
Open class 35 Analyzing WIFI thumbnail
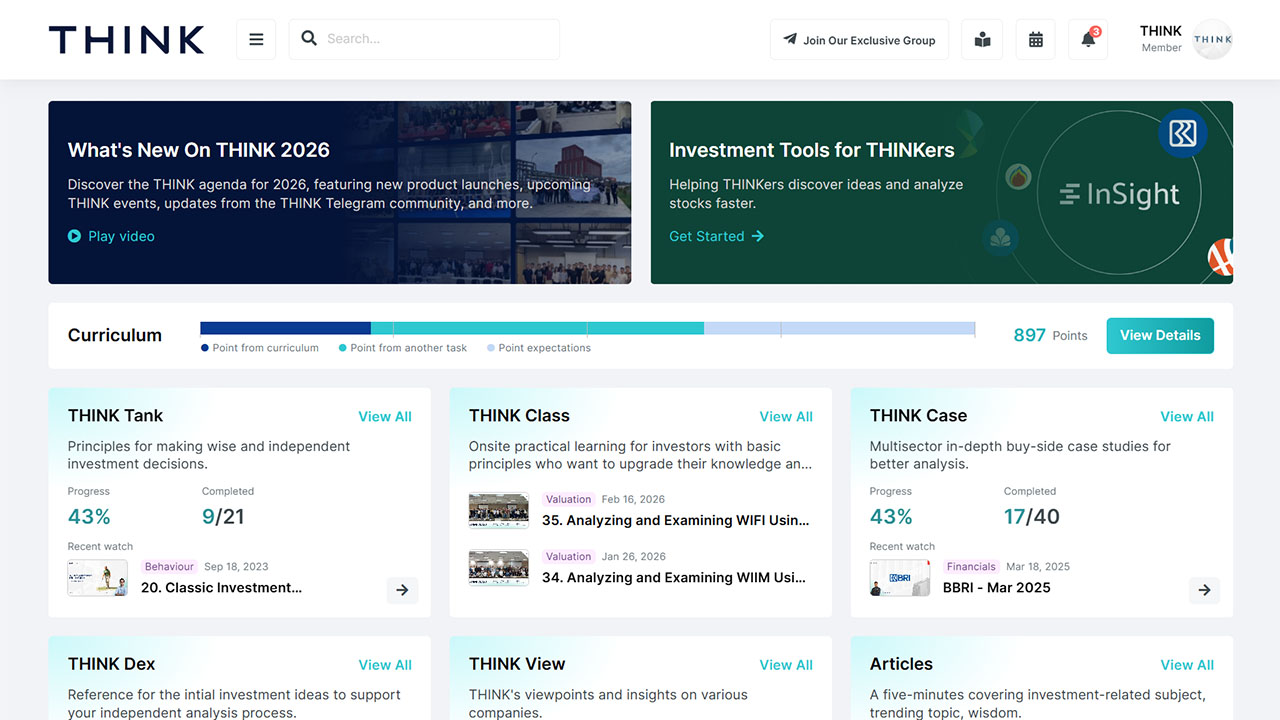coord(499,510)
